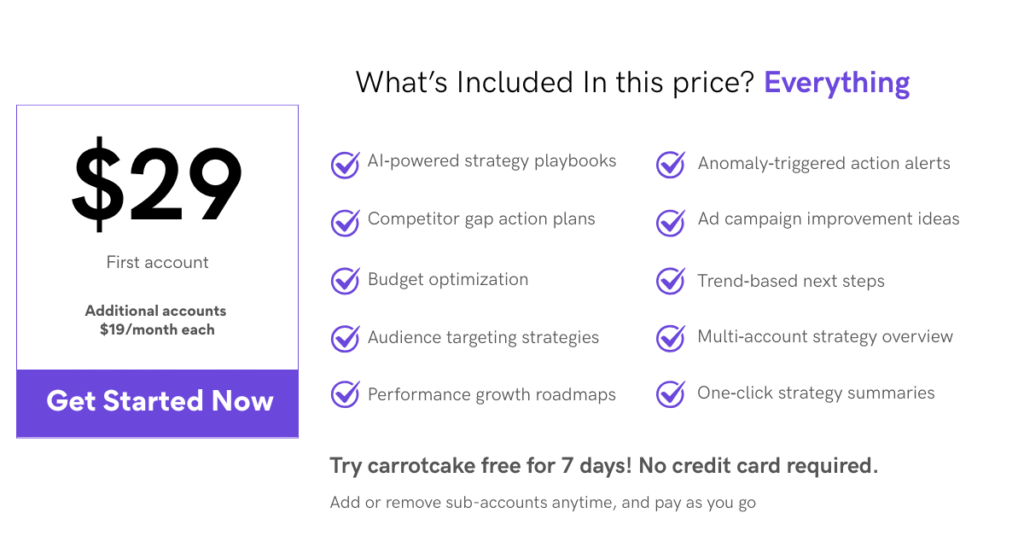Select the checkmark beside Budget optimization
Image resolution: width=1024 pixels, height=536 pixels.
point(345,281)
